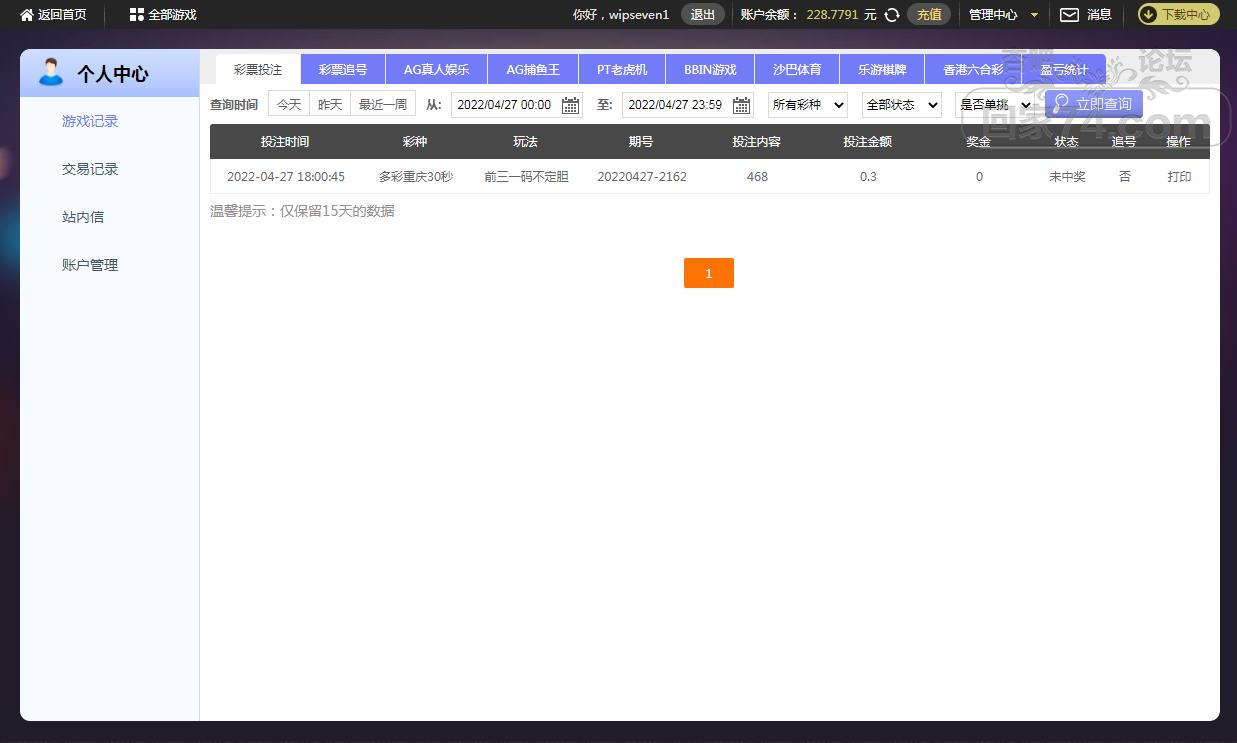Open the 全部状态 status dropdown
The width and height of the screenshot is (1237, 743).
pyautogui.click(x=902, y=105)
